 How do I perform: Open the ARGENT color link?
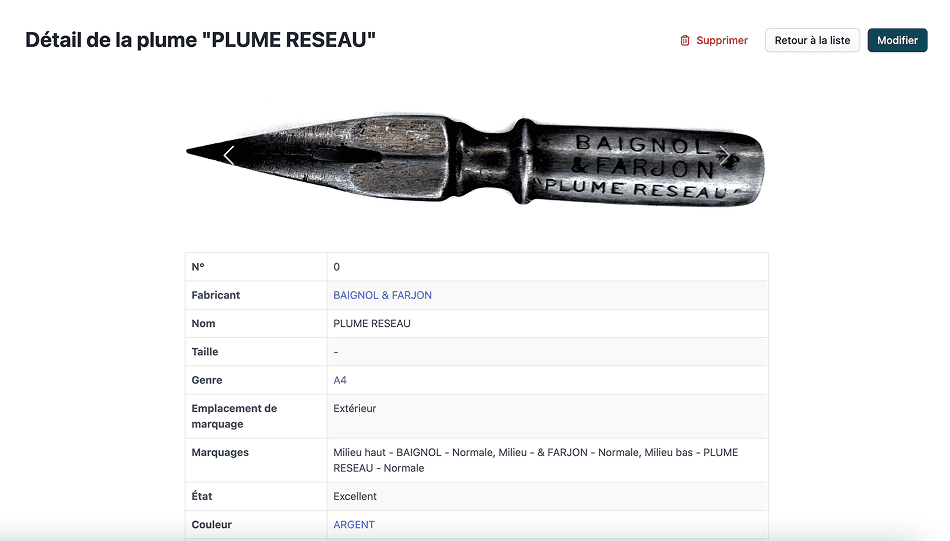[354, 525]
